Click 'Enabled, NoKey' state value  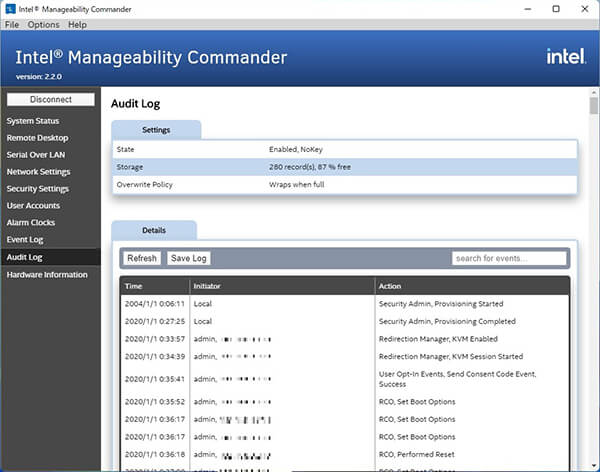[x=296, y=149]
